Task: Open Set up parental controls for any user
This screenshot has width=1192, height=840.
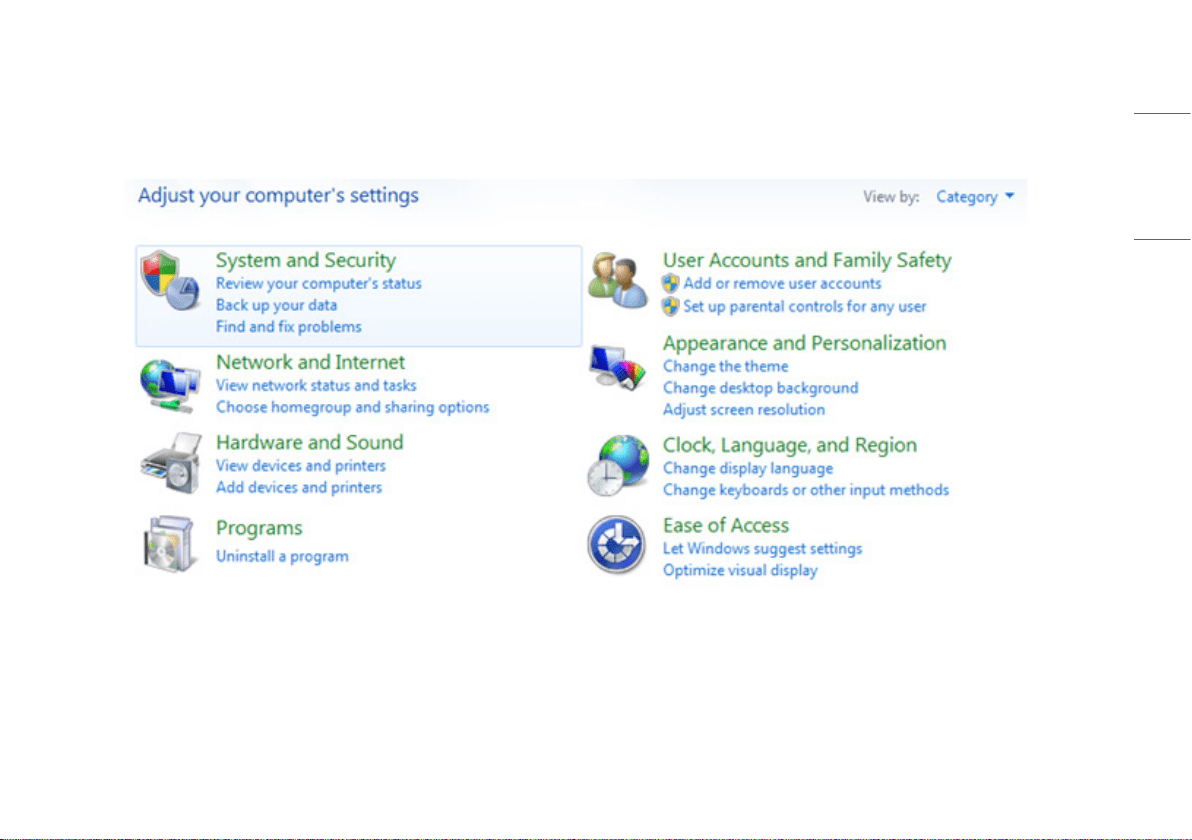Action: [x=804, y=306]
